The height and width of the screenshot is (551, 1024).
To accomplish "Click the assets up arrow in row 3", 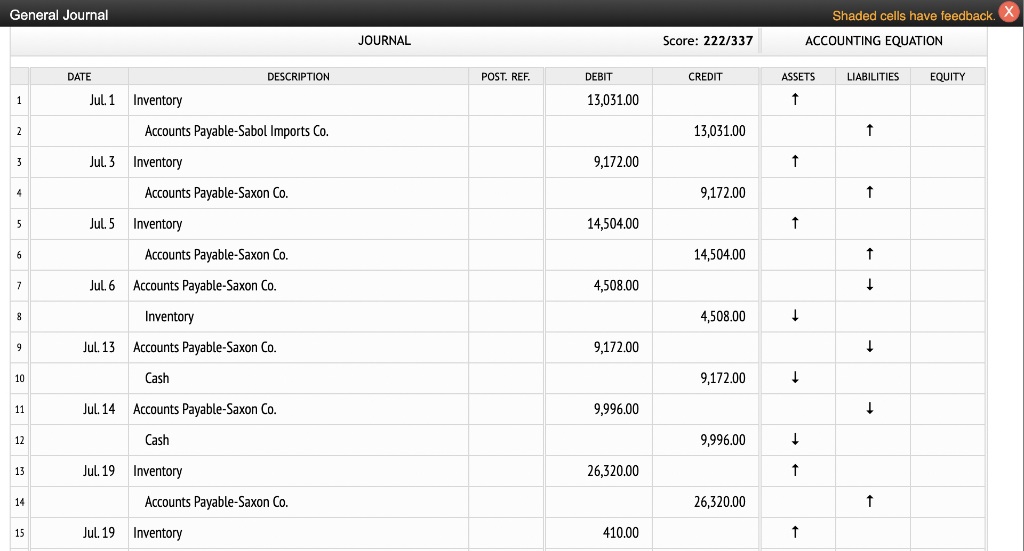I will [795, 161].
